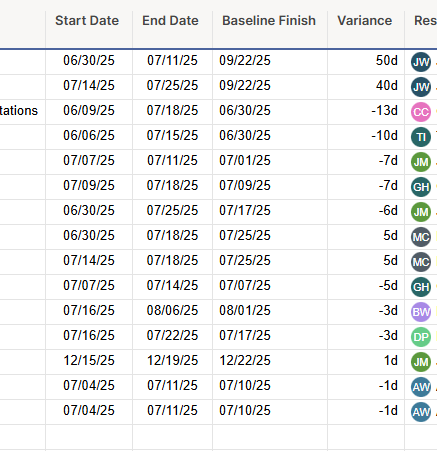The height and width of the screenshot is (451, 437).
Task: Click the TI resource avatar
Action: [421, 137]
